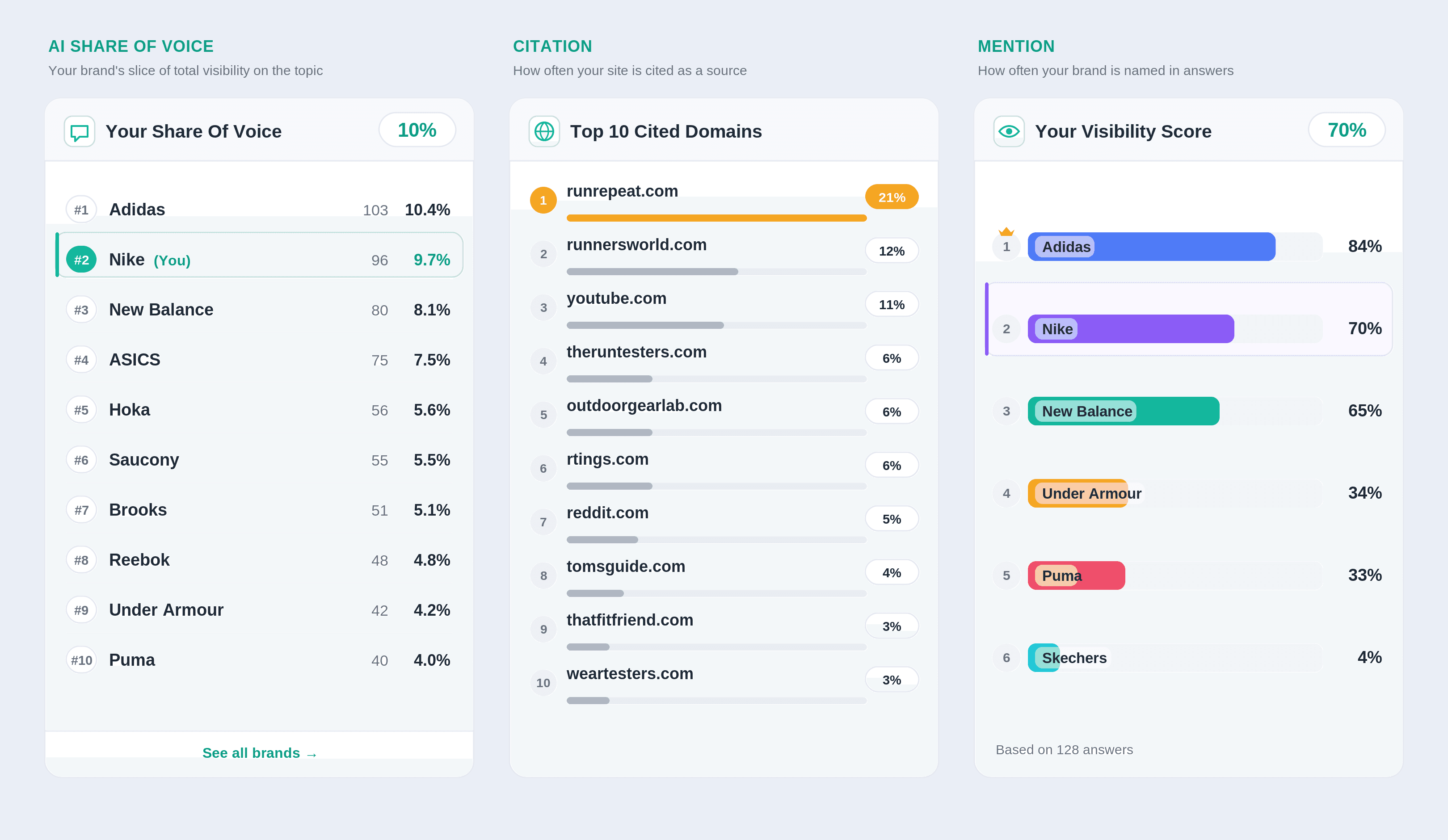The width and height of the screenshot is (1448, 840).
Task: Click the orange rank 1 circle
Action: tap(543, 200)
